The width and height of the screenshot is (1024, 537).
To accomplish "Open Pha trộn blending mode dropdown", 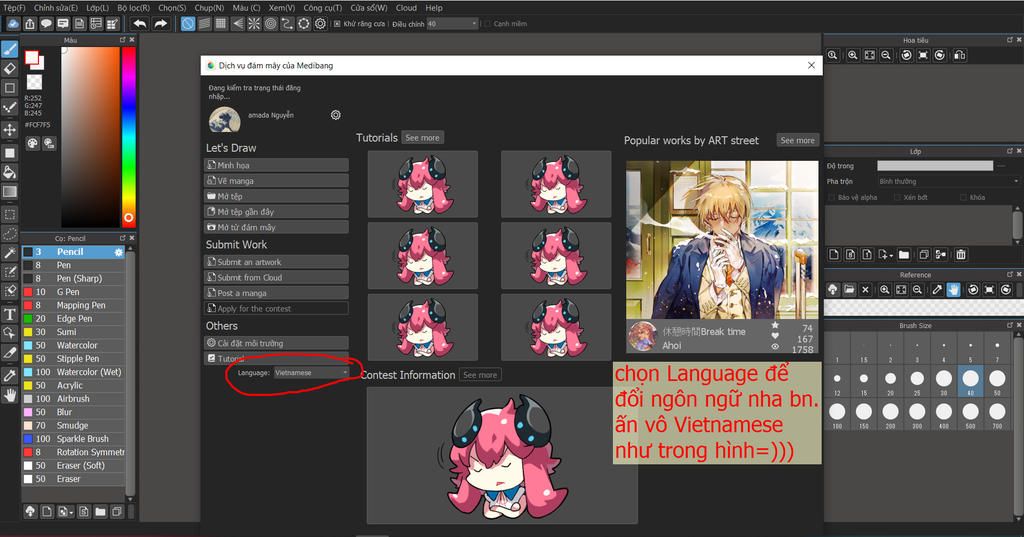I will (948, 182).
